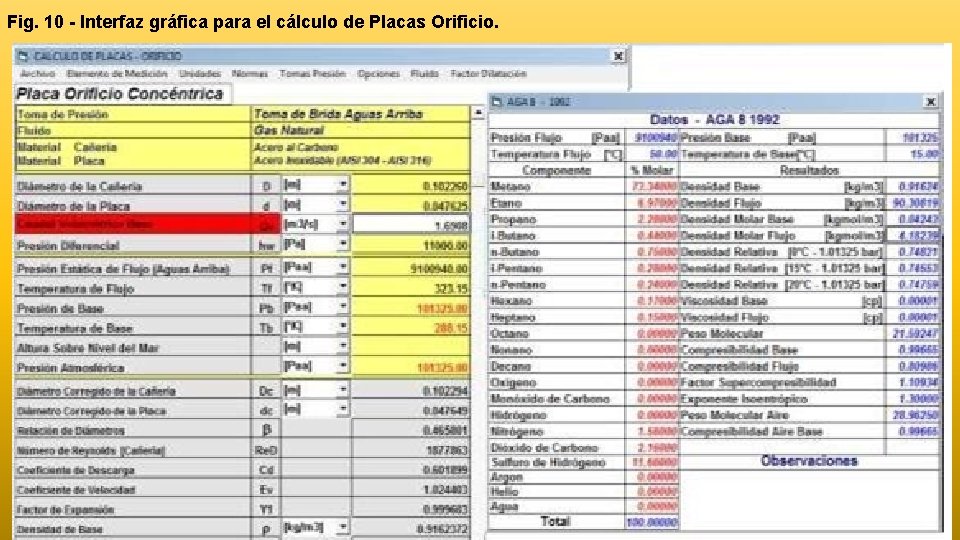The height and width of the screenshot is (540, 960).
Task: Click the Presión Base value in AGA 8
Action: [x=912, y=138]
